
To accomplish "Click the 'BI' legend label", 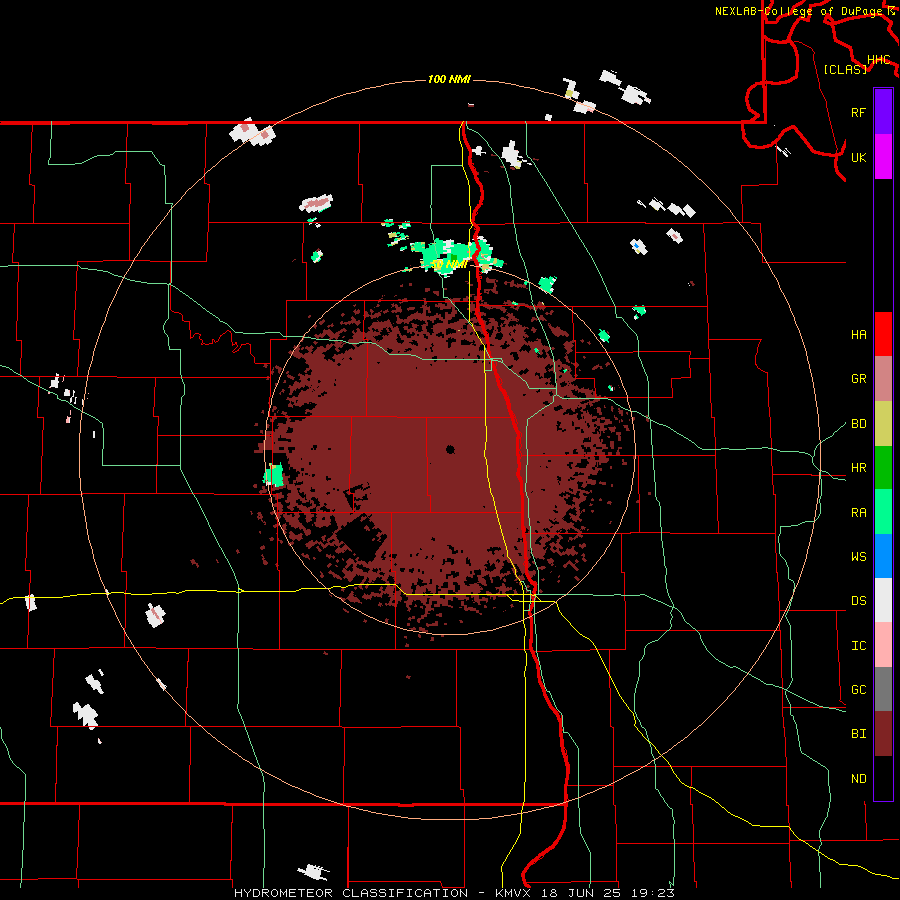I will coord(858,734).
